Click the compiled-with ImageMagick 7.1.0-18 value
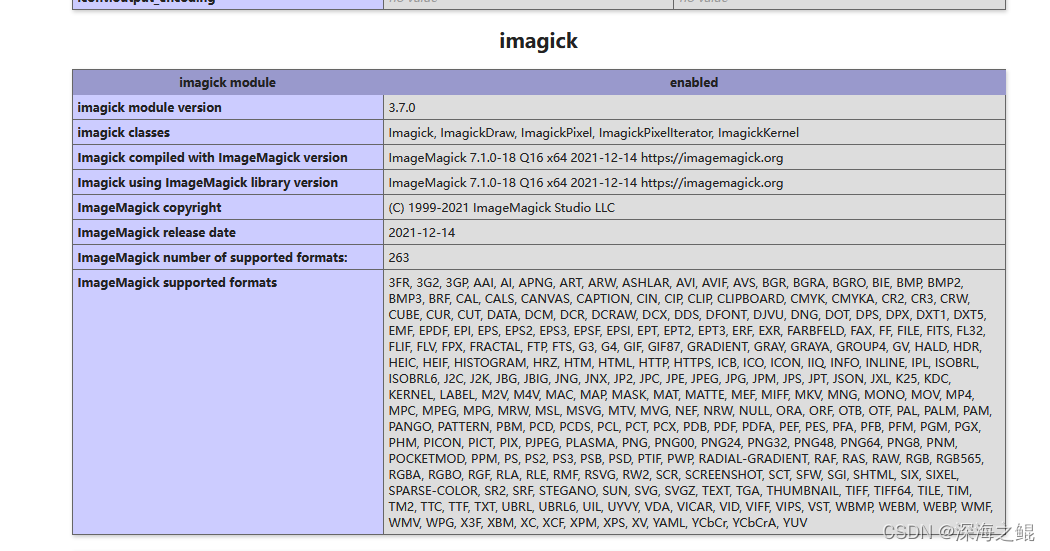This screenshot has width=1050, height=551. 585,157
